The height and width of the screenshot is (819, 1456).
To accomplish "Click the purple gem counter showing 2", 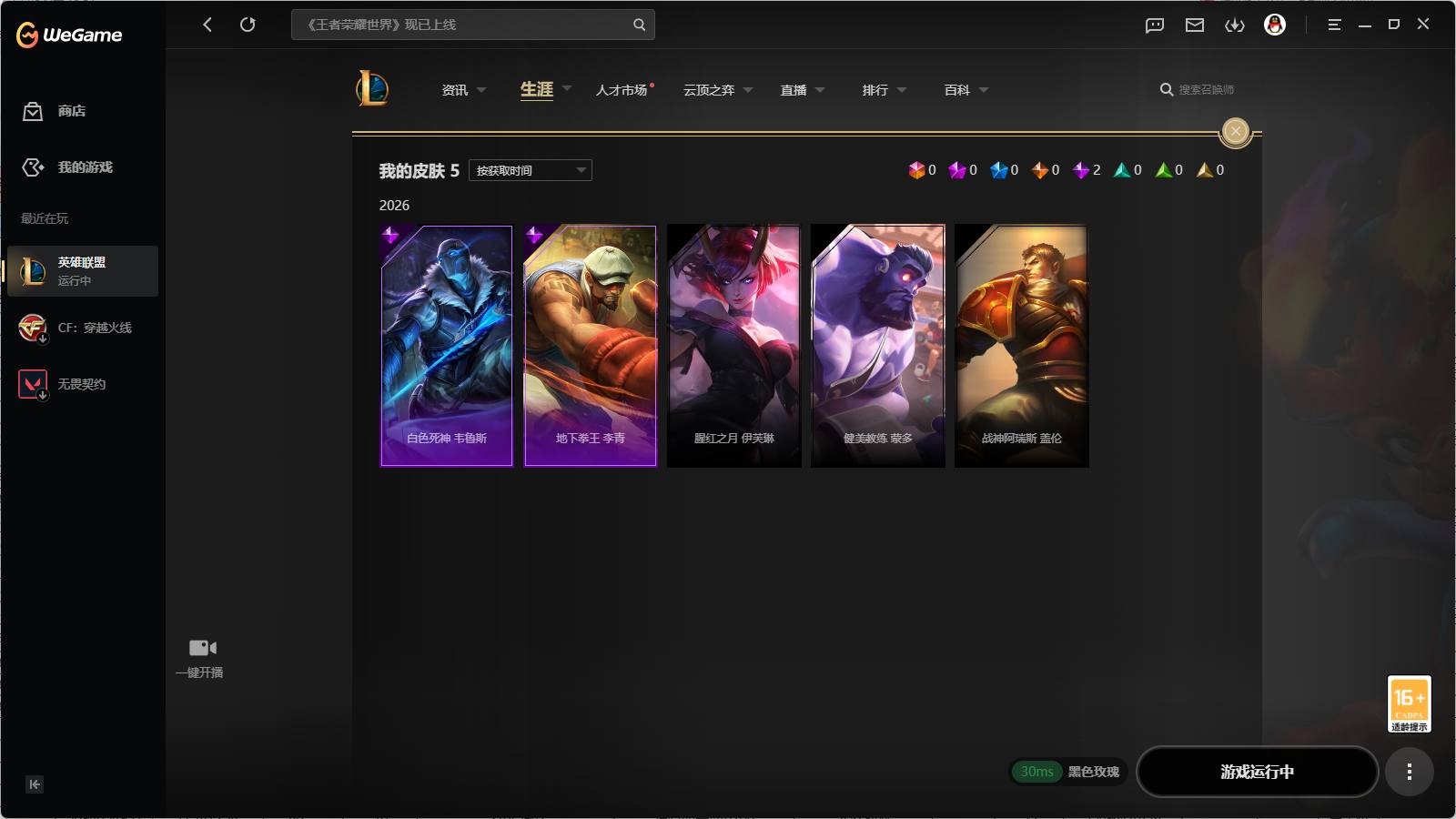I will (x=1087, y=170).
